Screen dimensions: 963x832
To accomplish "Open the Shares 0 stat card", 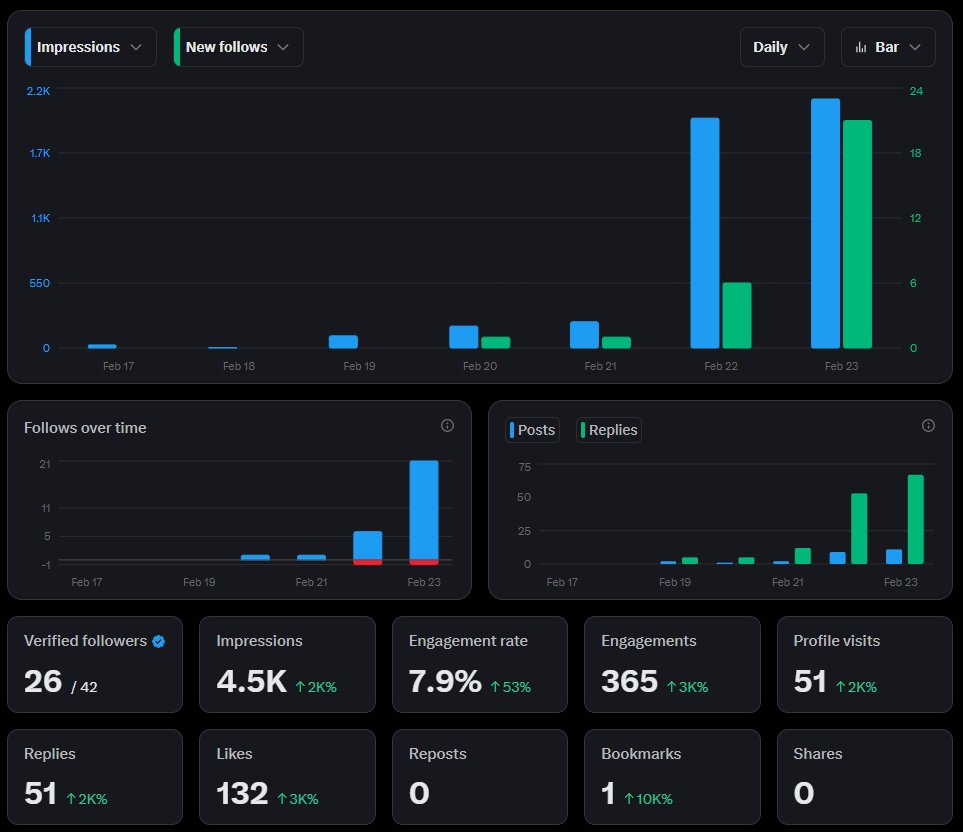I will click(865, 777).
